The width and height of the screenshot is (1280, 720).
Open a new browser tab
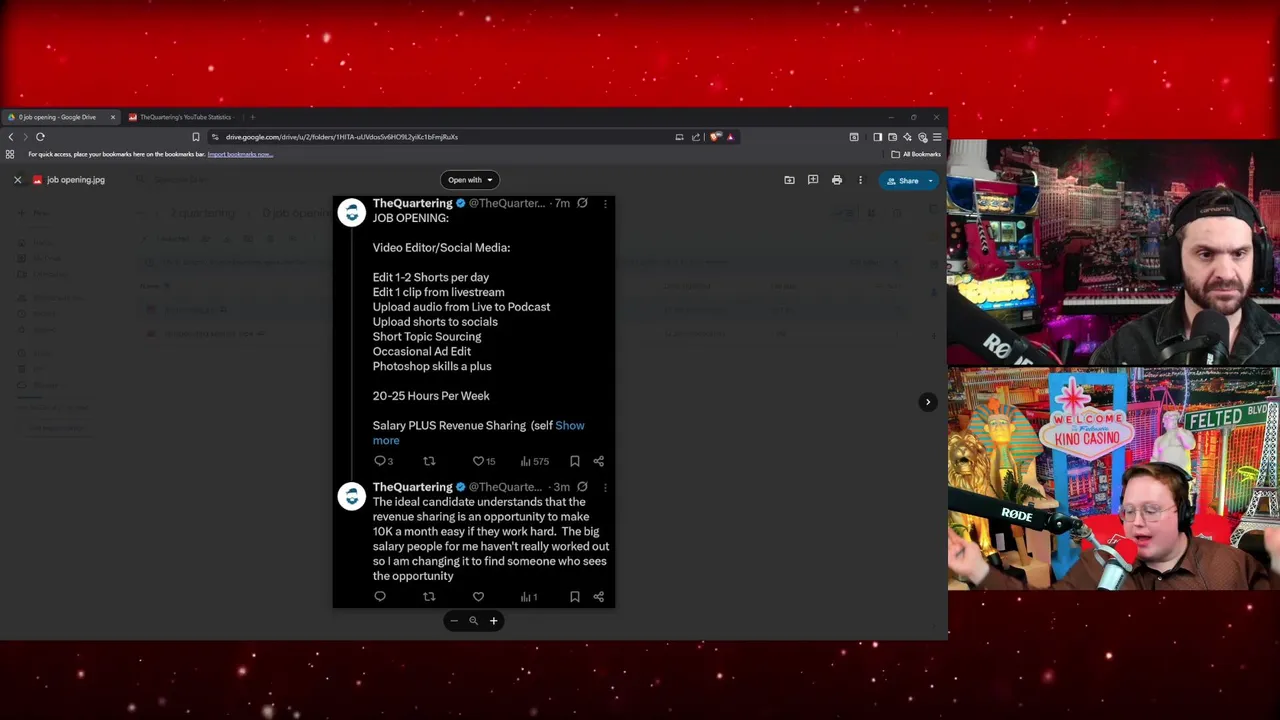[252, 117]
